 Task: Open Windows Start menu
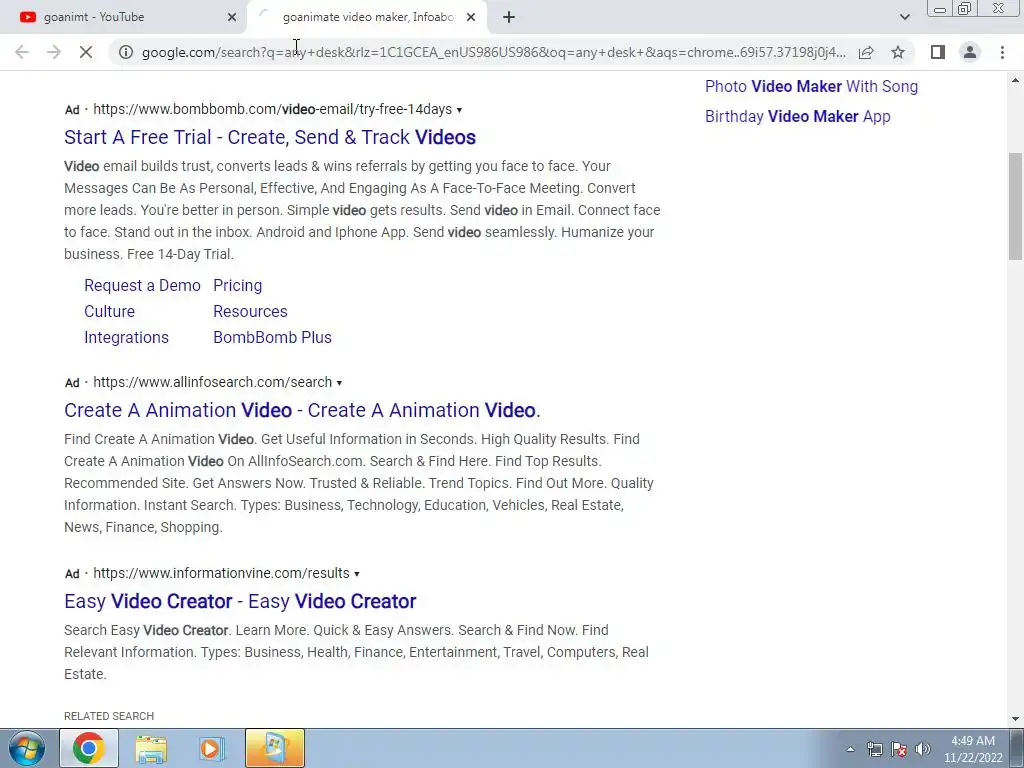pos(27,748)
